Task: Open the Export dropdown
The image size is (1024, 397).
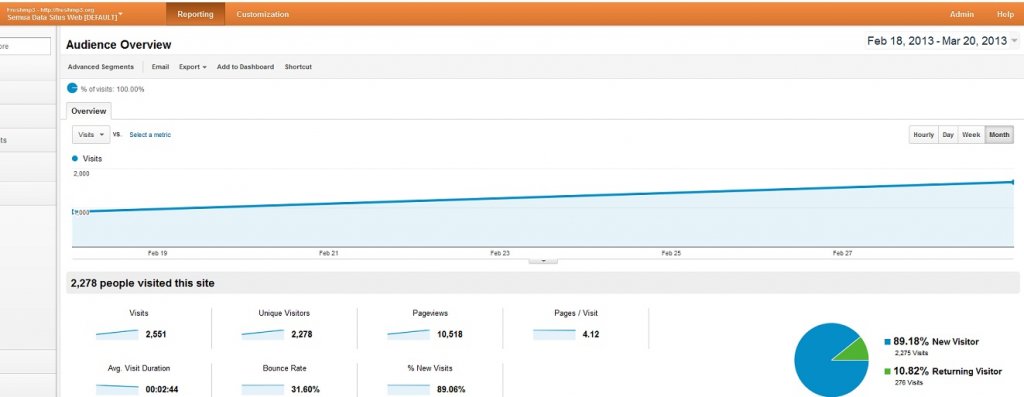Action: (x=192, y=67)
